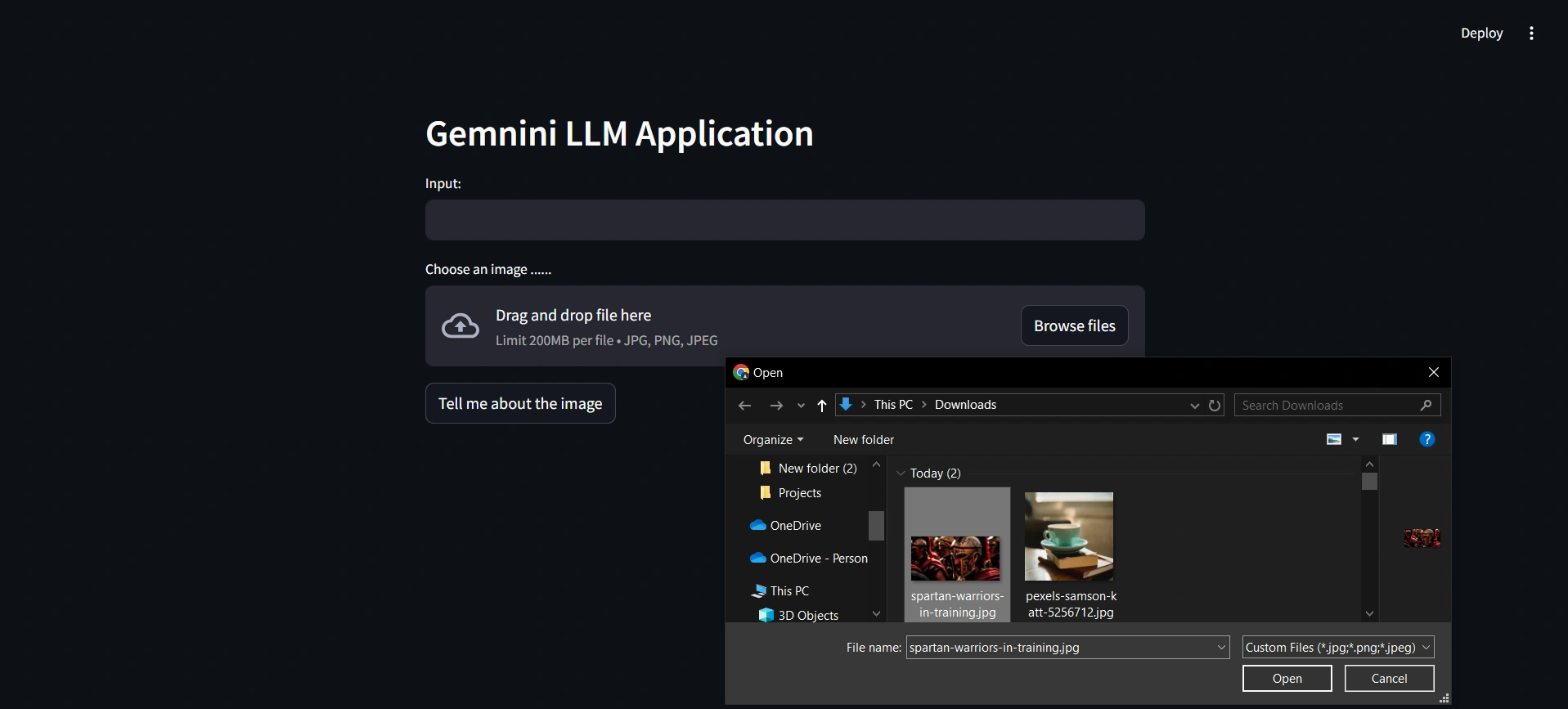Collapse the Today group
Viewport: 1568px width, 709px height.
(x=901, y=473)
